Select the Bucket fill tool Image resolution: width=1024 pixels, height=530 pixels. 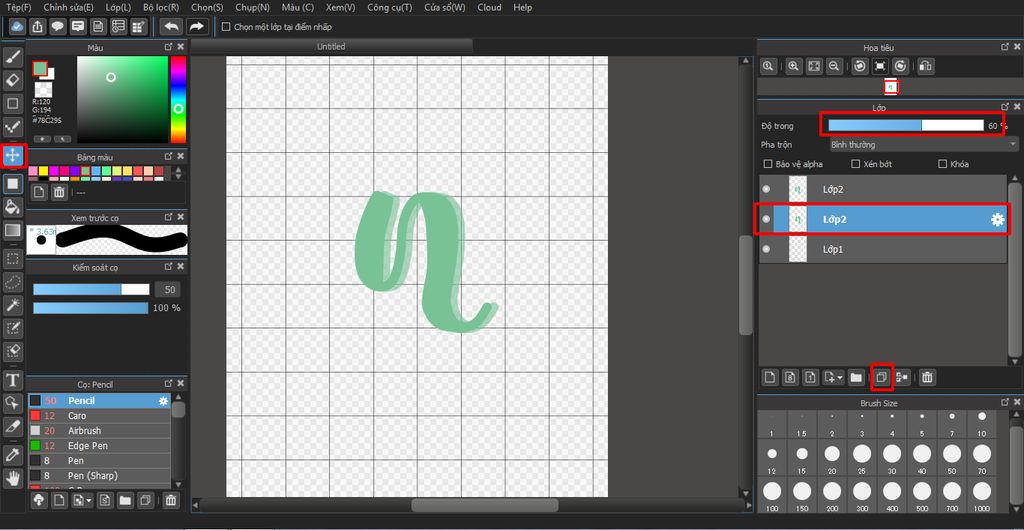pos(12,208)
